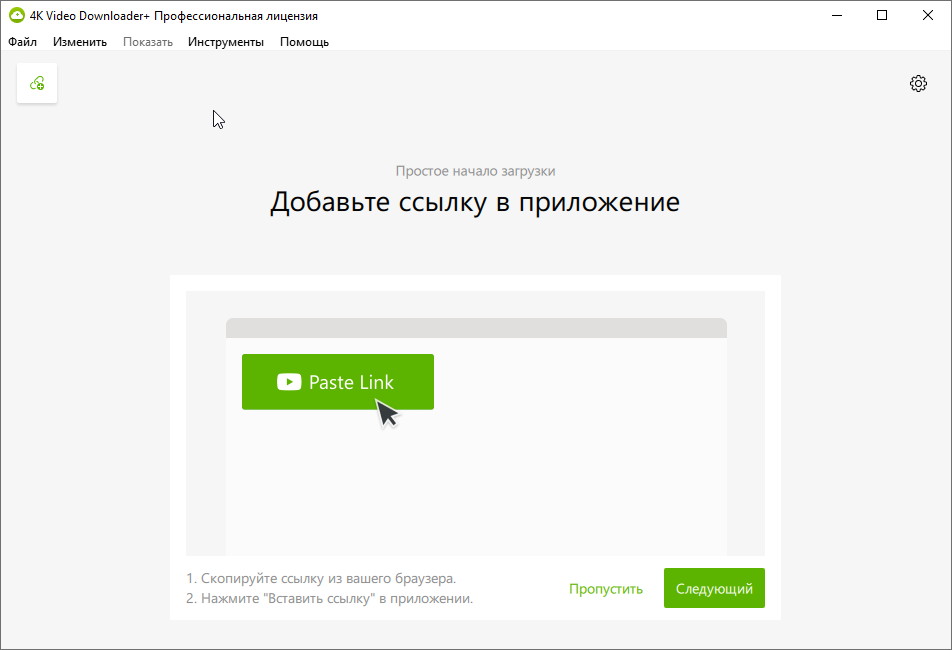Open the Изменить menu
Viewport: 952px width, 650px height.
pyautogui.click(x=80, y=42)
